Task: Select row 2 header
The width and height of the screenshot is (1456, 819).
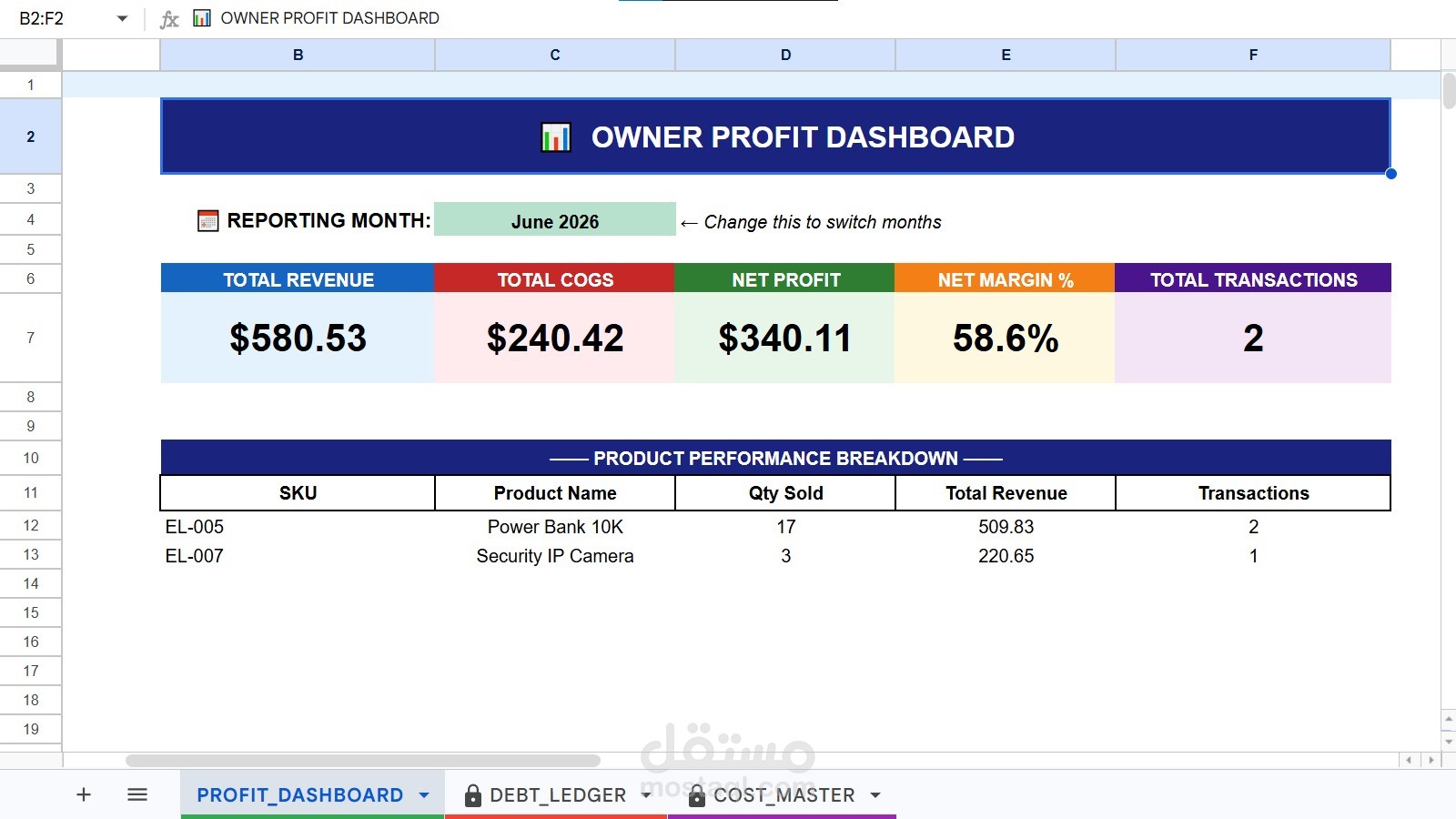Action: [x=30, y=136]
